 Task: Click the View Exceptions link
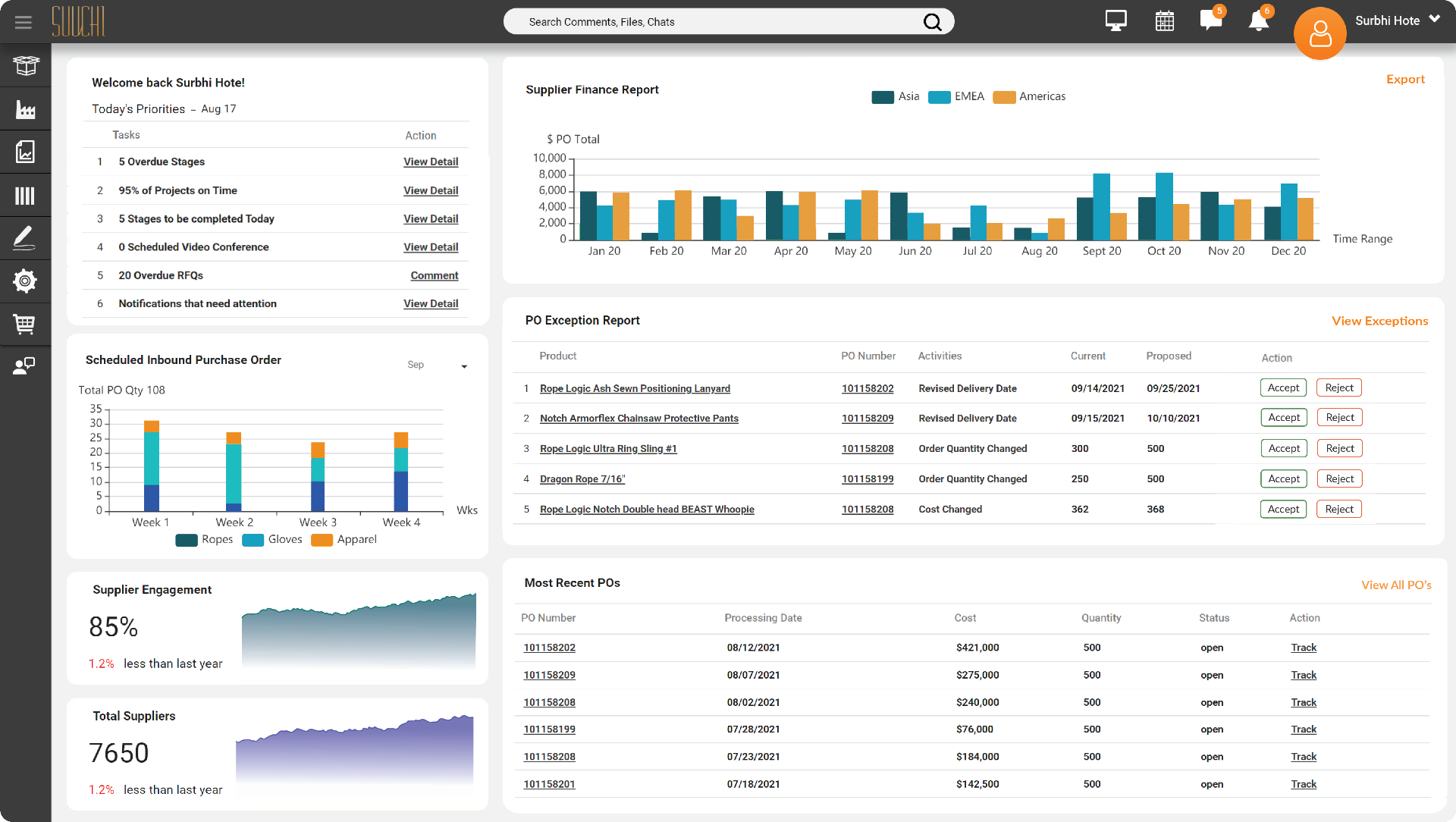click(1379, 321)
